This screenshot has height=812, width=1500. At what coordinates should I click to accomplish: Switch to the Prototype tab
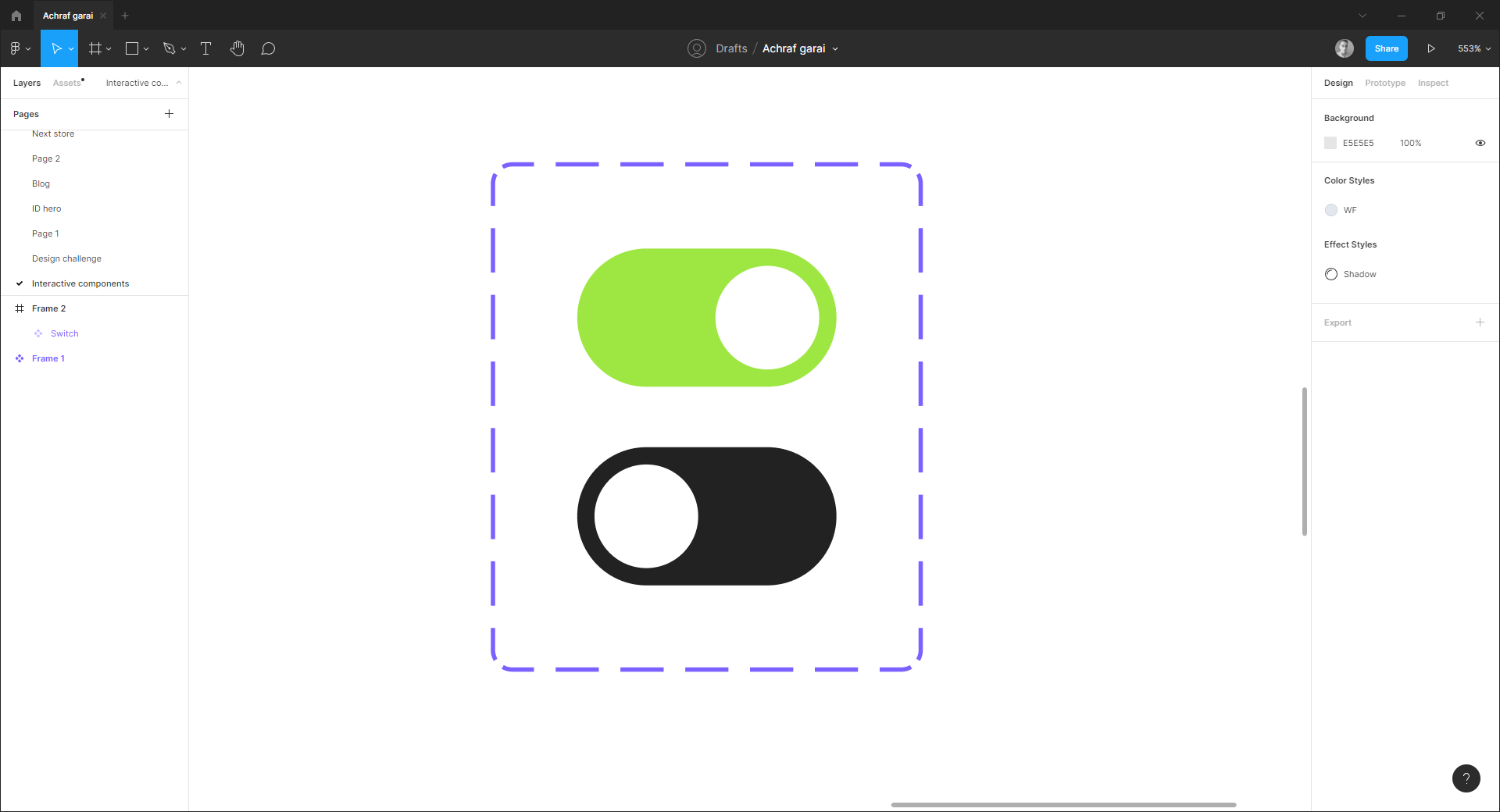[1385, 83]
